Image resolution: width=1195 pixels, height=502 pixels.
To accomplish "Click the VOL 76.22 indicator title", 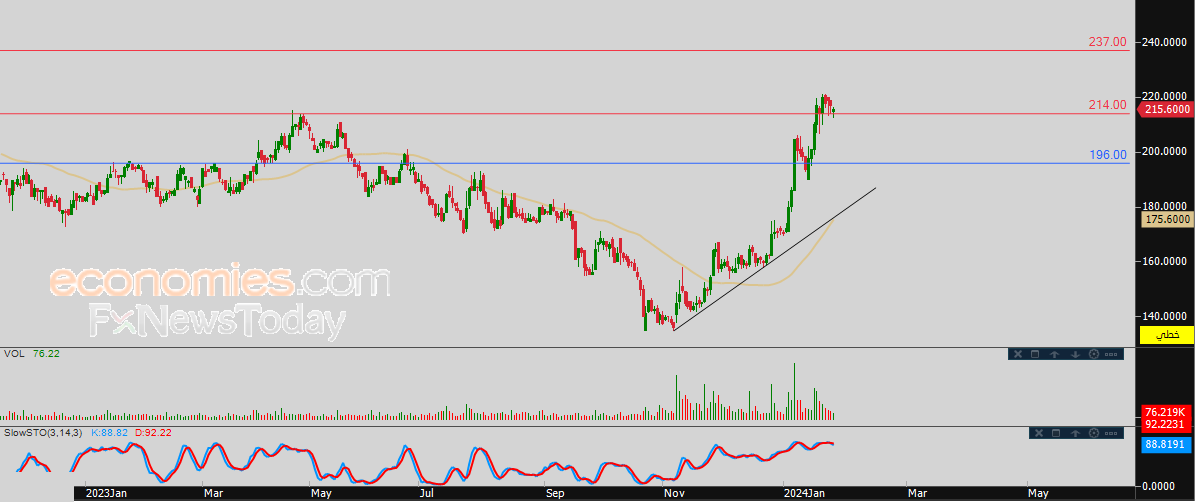I will click(31, 353).
